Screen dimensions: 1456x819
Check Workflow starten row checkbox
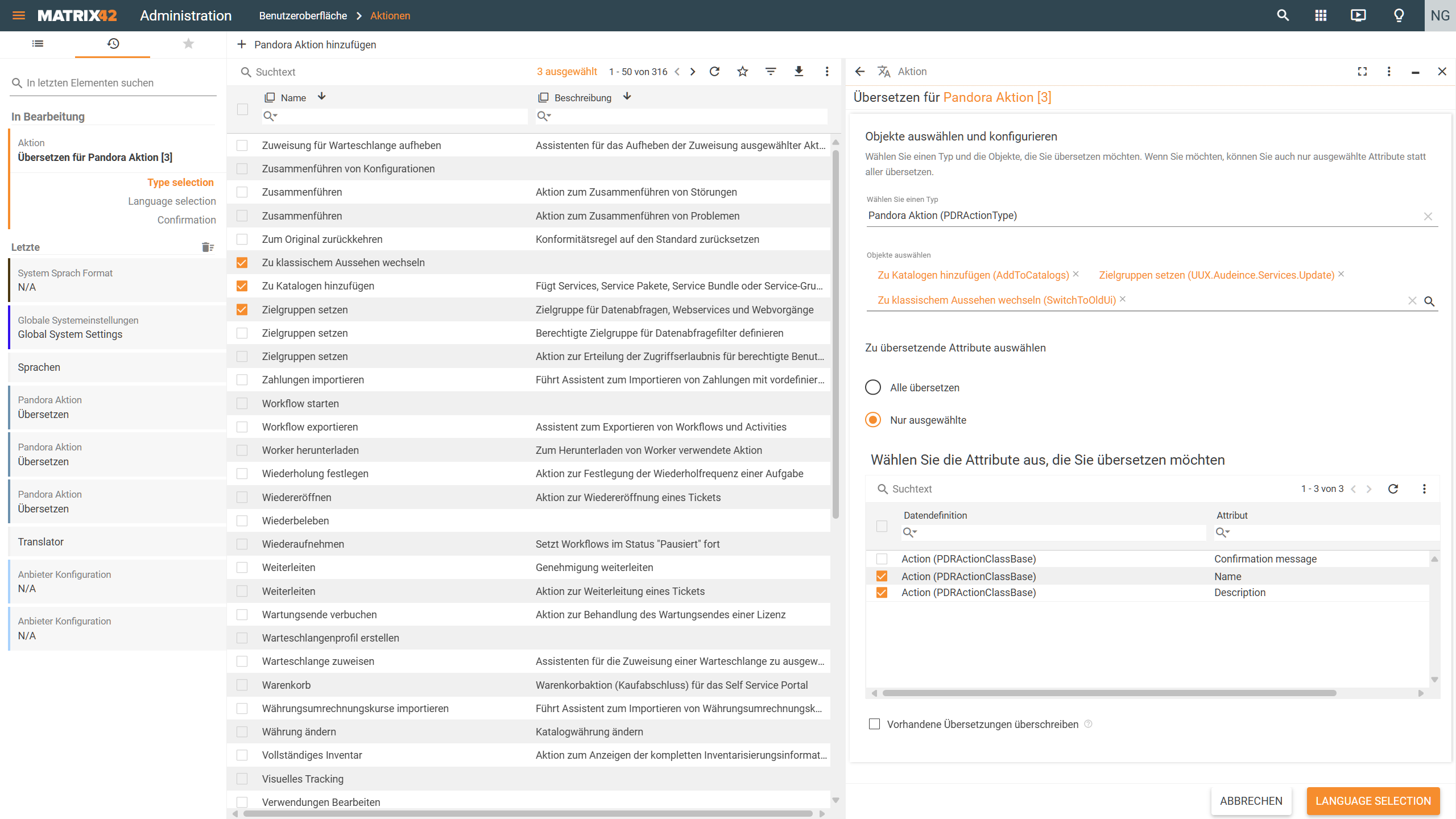[242, 403]
